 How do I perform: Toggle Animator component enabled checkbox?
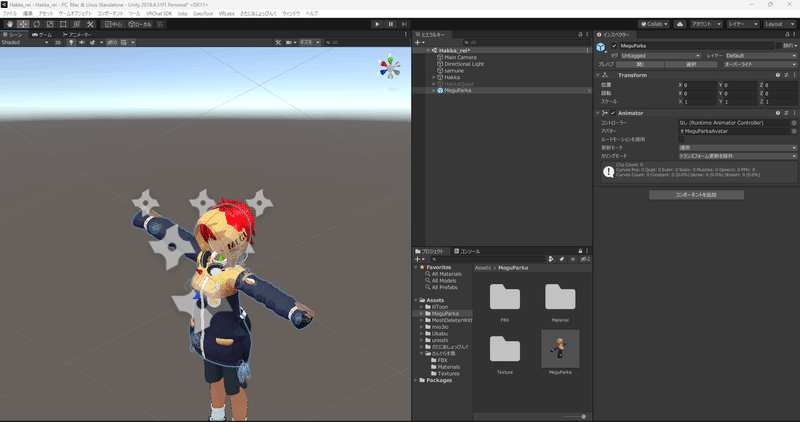[613, 113]
